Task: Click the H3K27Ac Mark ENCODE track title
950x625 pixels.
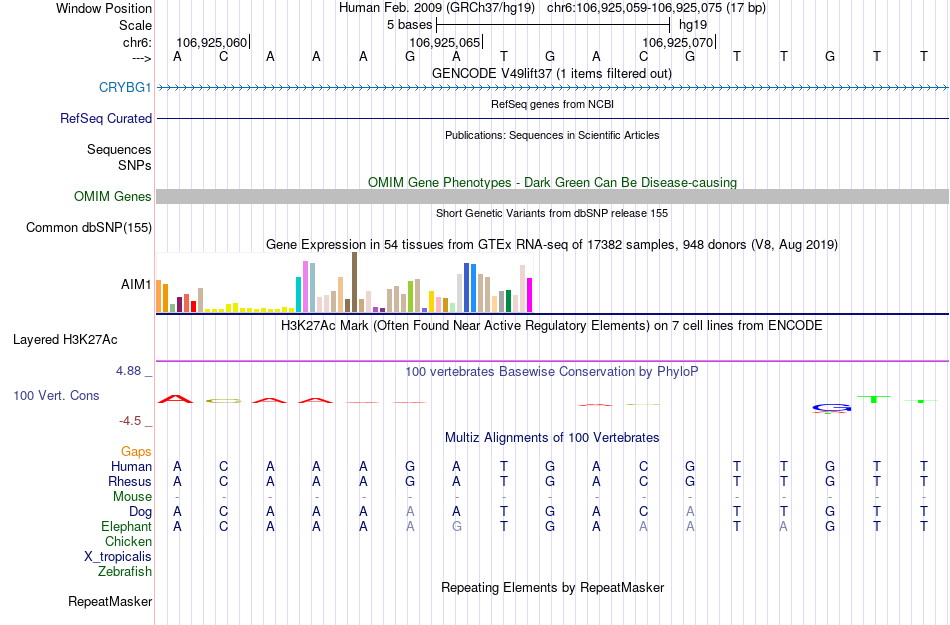Action: coord(551,326)
